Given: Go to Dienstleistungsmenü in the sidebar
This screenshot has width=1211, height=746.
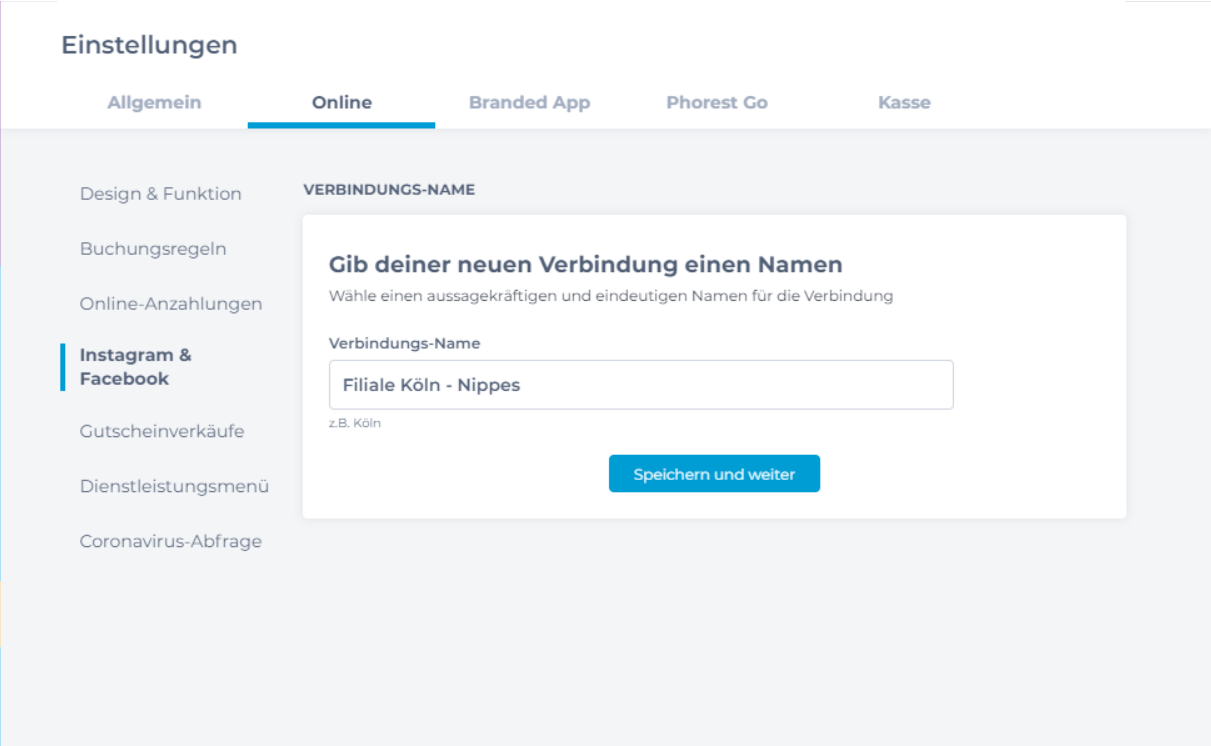Looking at the screenshot, I should click(174, 487).
